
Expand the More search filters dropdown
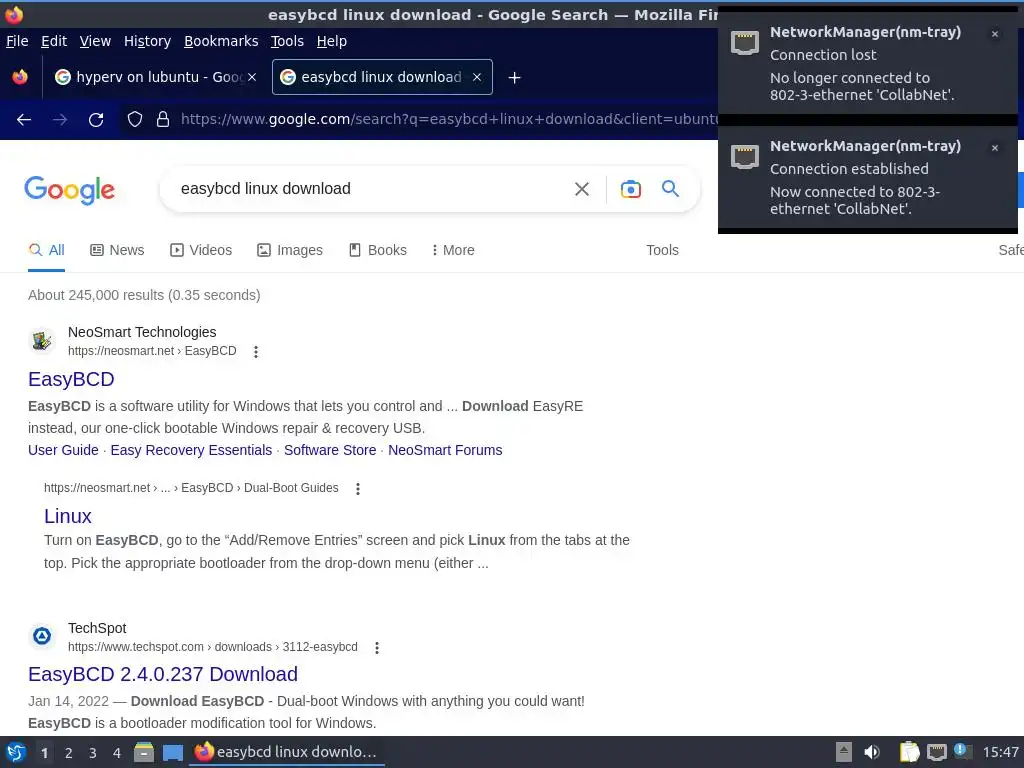pyautogui.click(x=453, y=250)
